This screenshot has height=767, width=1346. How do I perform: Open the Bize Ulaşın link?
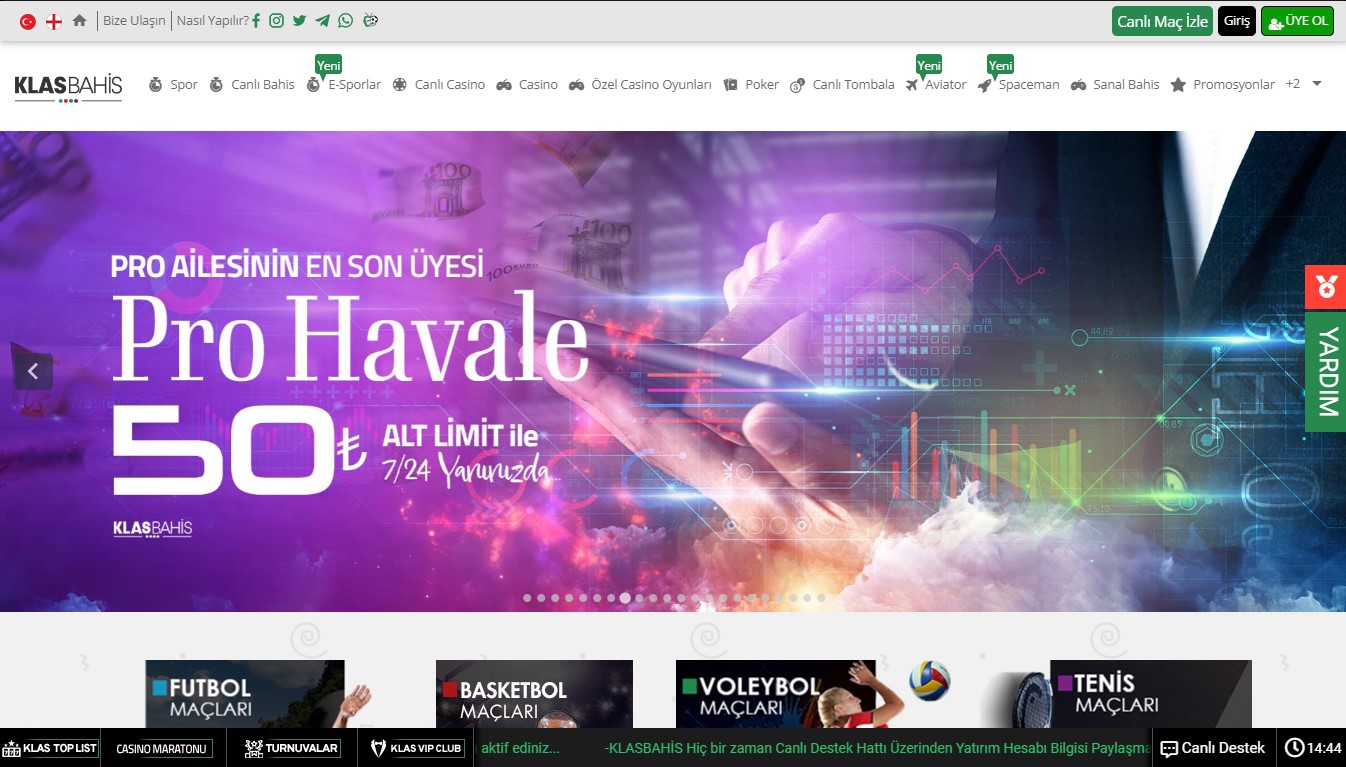click(x=134, y=21)
